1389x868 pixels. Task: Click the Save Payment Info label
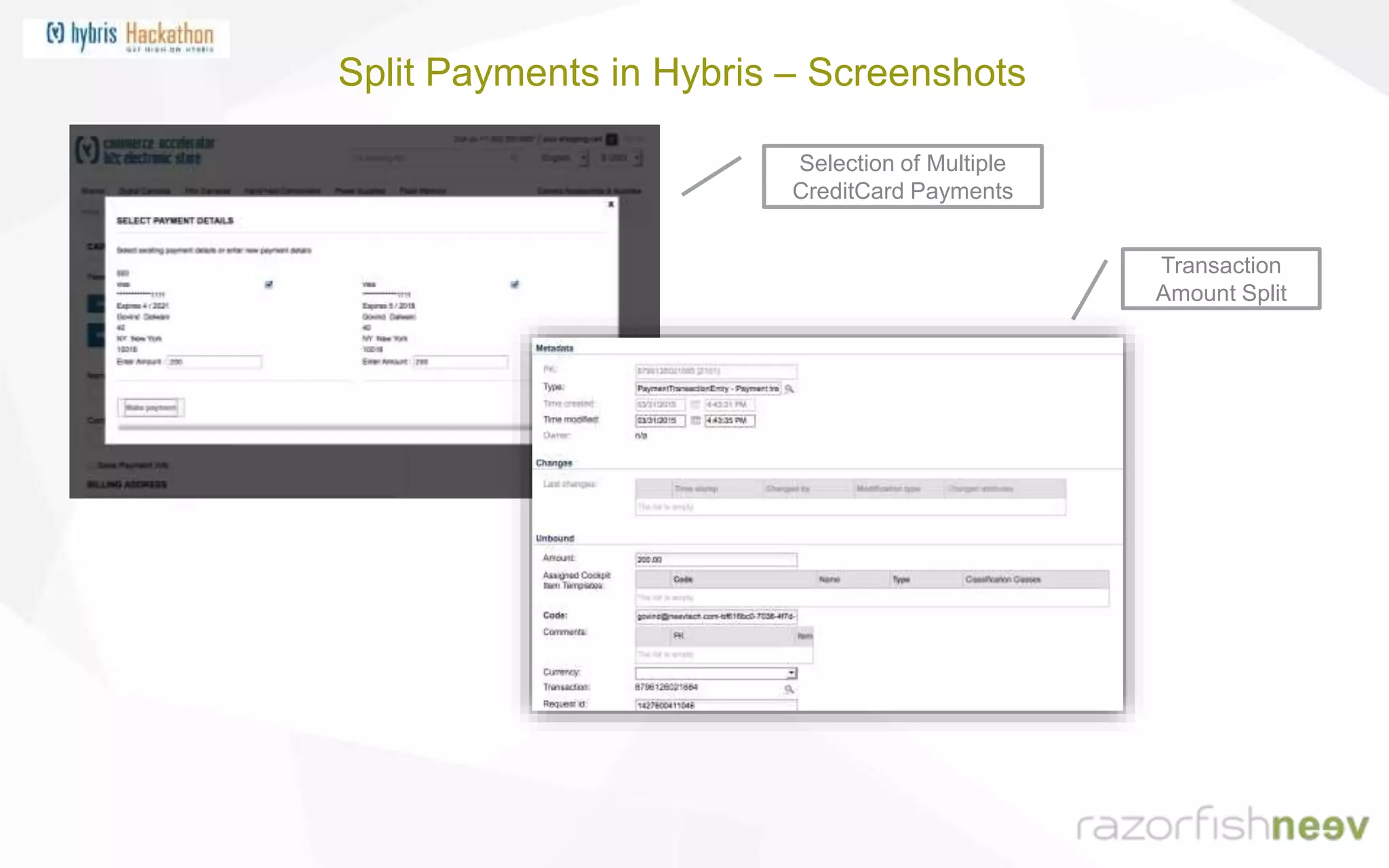point(133,465)
